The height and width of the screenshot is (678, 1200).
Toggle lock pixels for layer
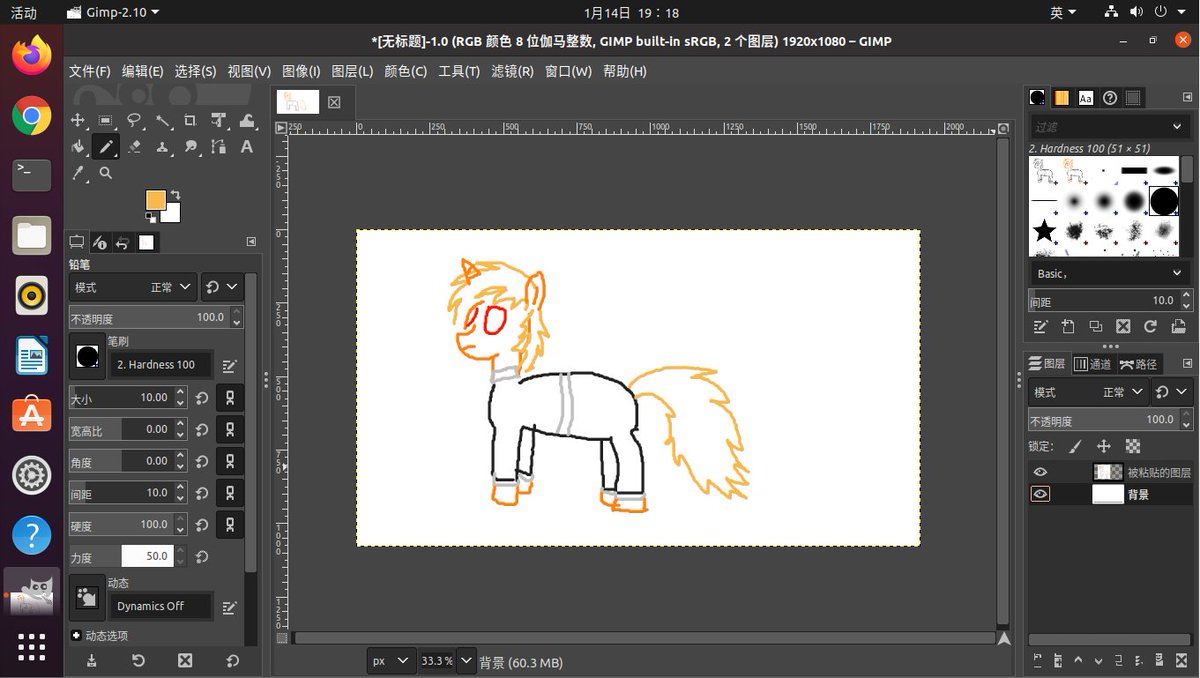tap(1075, 446)
